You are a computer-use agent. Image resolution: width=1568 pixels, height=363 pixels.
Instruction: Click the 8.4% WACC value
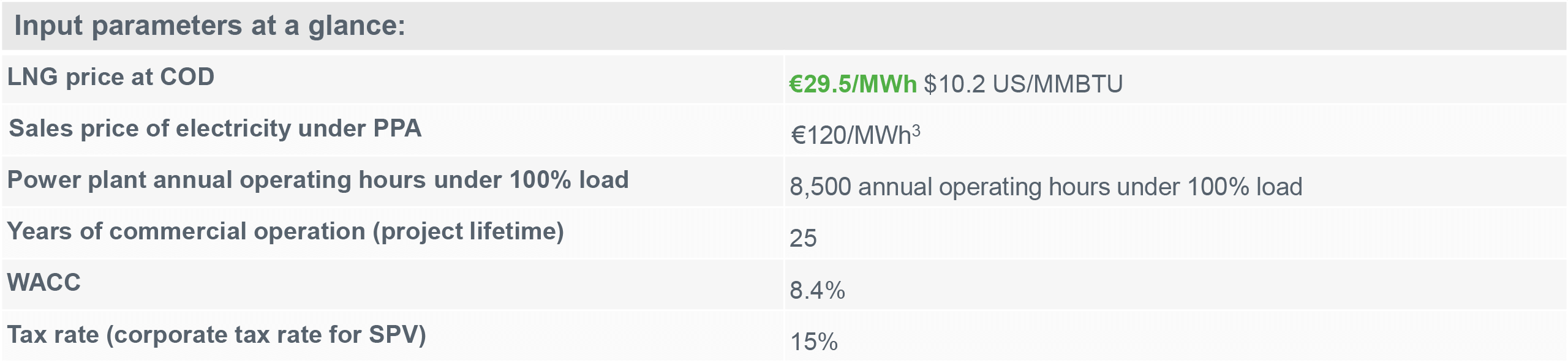click(x=817, y=290)
